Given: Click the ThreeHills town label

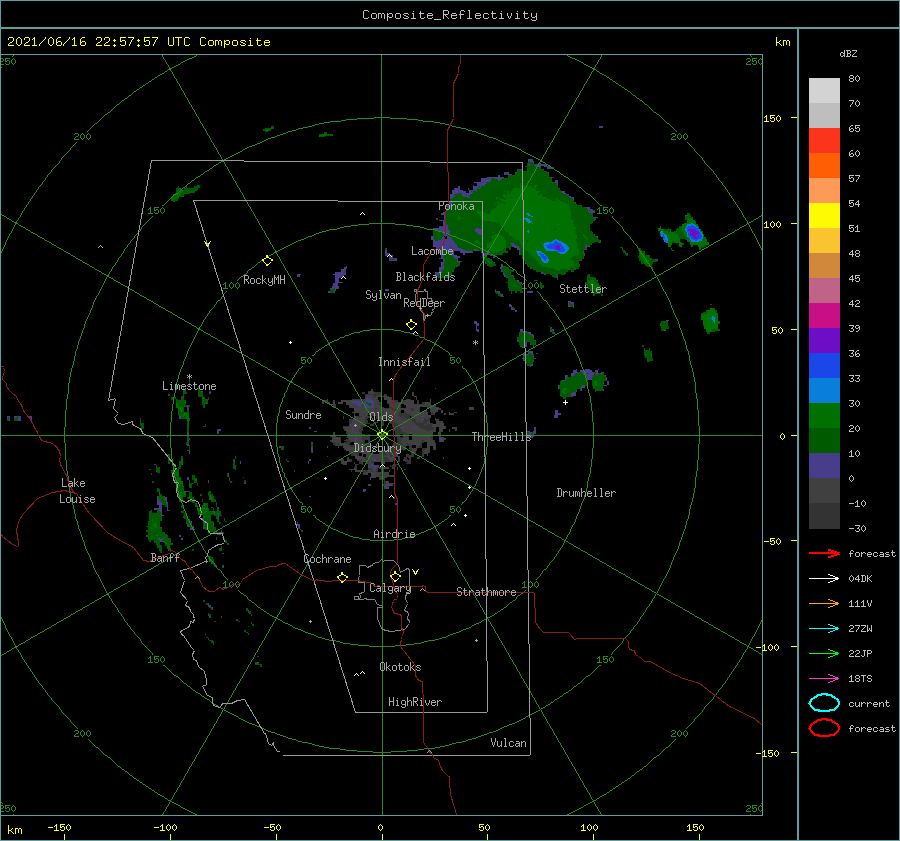Looking at the screenshot, I should click(502, 437).
